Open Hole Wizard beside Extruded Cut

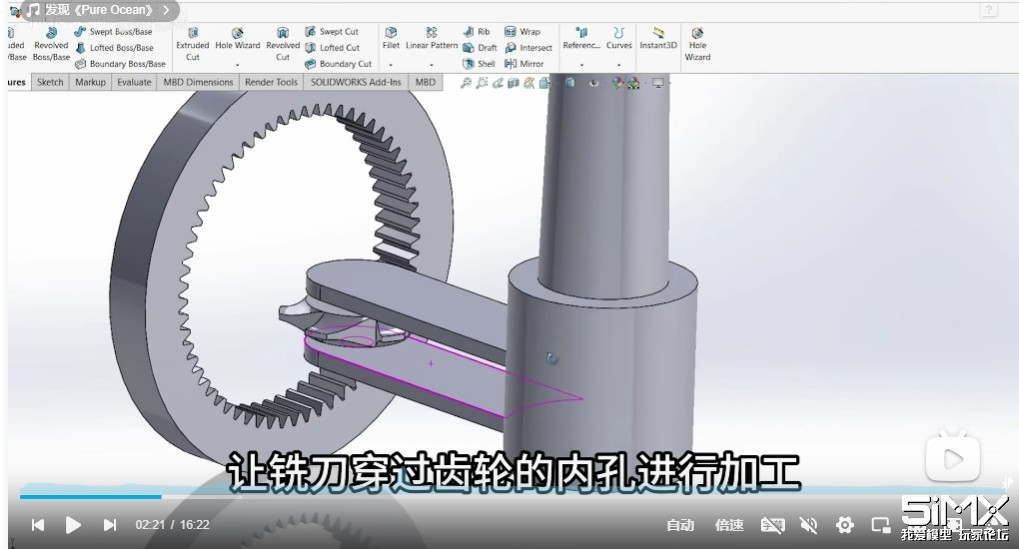click(x=237, y=39)
